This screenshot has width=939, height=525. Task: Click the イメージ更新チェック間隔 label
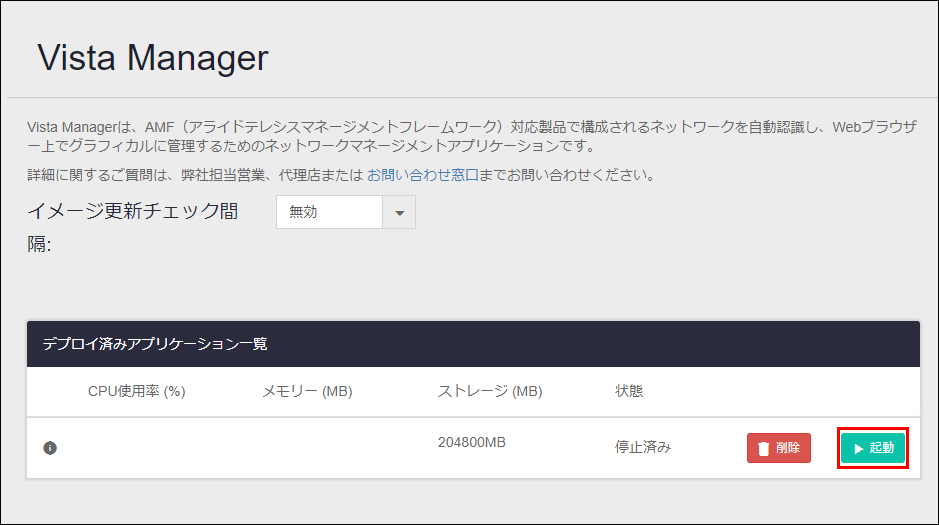point(132,227)
